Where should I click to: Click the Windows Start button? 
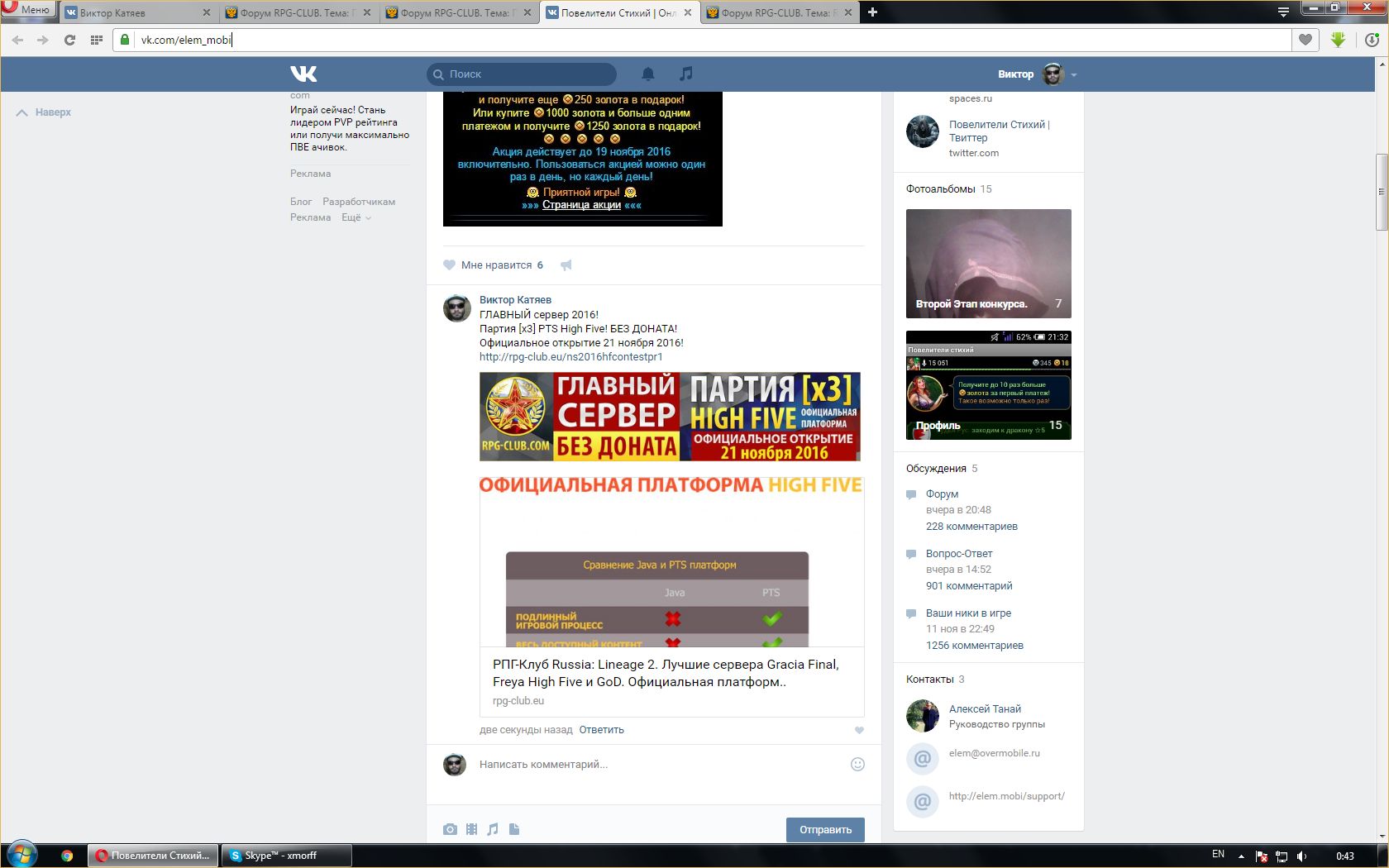[21, 856]
